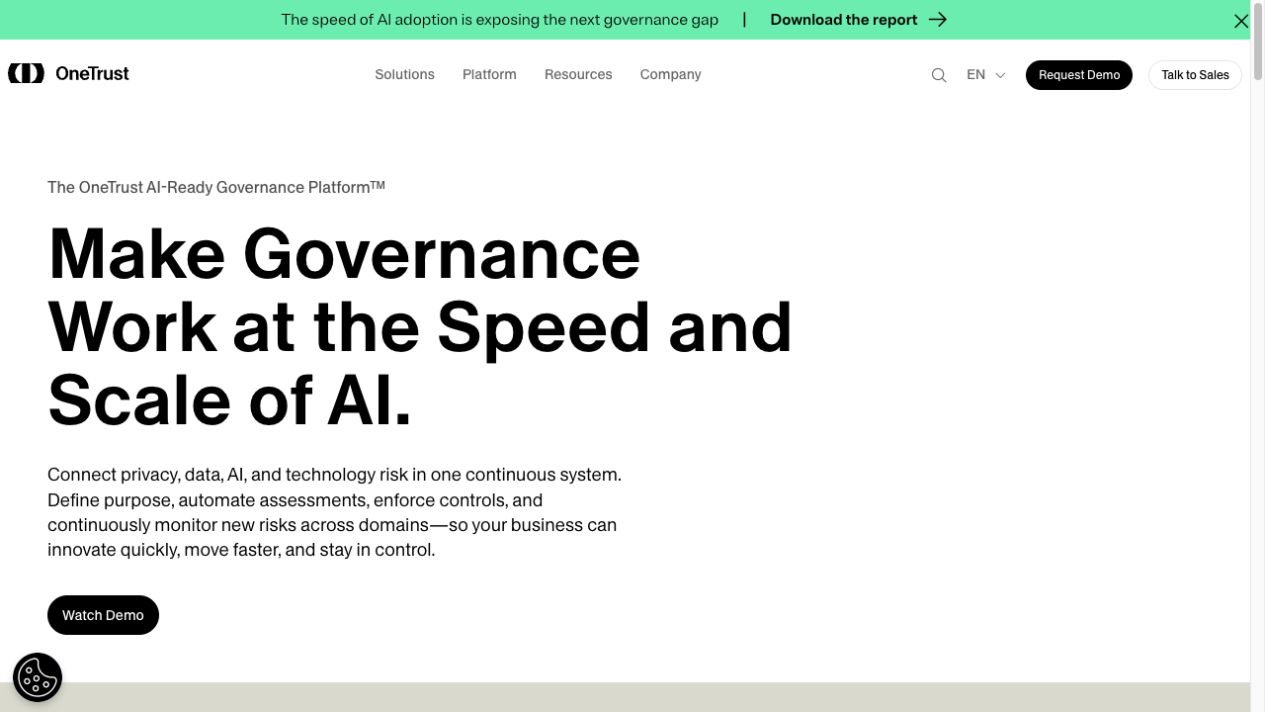Open the Platform menu

pyautogui.click(x=489, y=74)
